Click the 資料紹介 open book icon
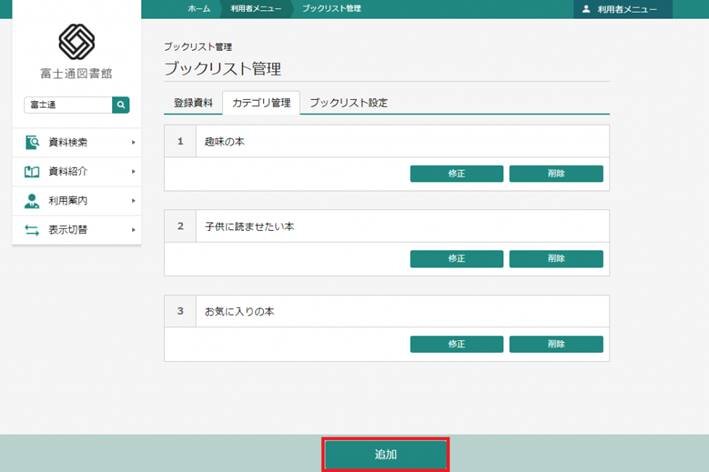This screenshot has width=709, height=472. click(32, 172)
